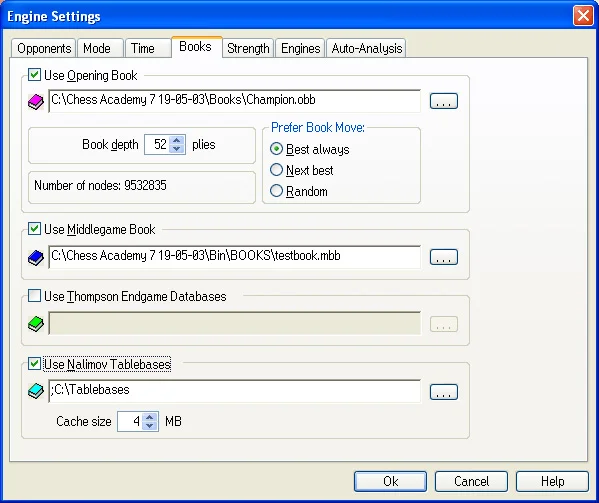Image resolution: width=599 pixels, height=503 pixels.
Task: Click the opening book path field
Action: click(235, 101)
